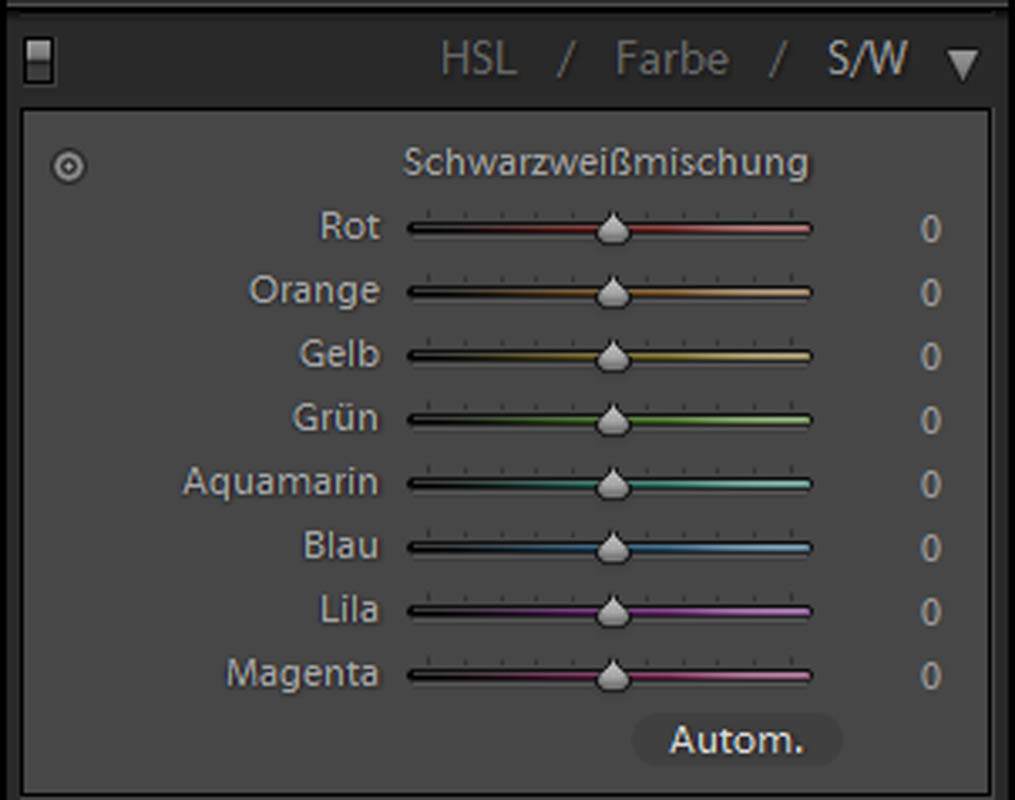Select the S/W tab

(x=866, y=60)
